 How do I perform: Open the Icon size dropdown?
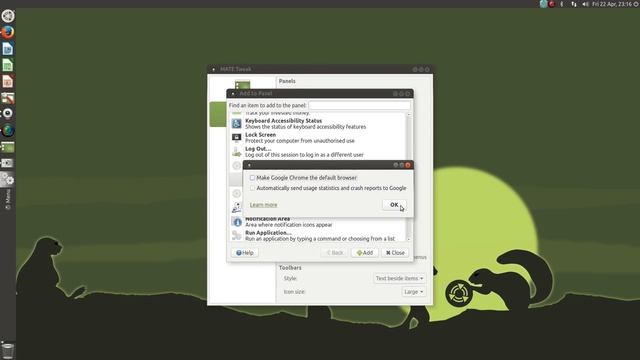tap(413, 292)
